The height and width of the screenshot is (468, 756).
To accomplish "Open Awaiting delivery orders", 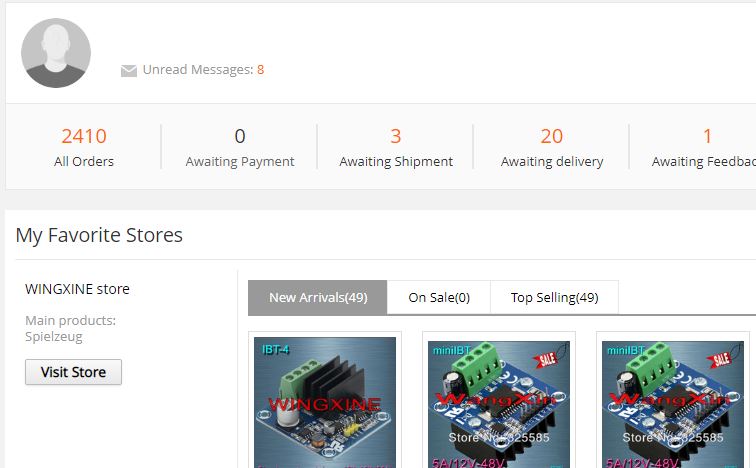I will [x=552, y=147].
